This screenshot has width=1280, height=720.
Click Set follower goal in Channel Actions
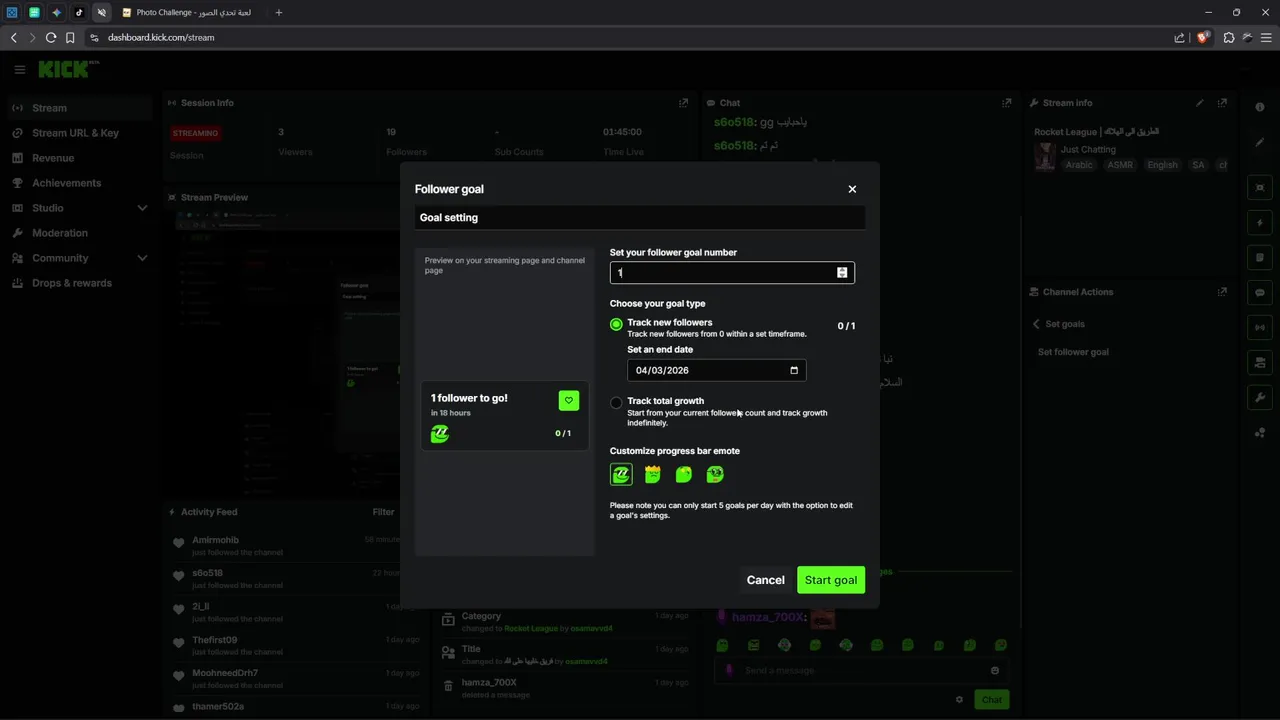1073,352
